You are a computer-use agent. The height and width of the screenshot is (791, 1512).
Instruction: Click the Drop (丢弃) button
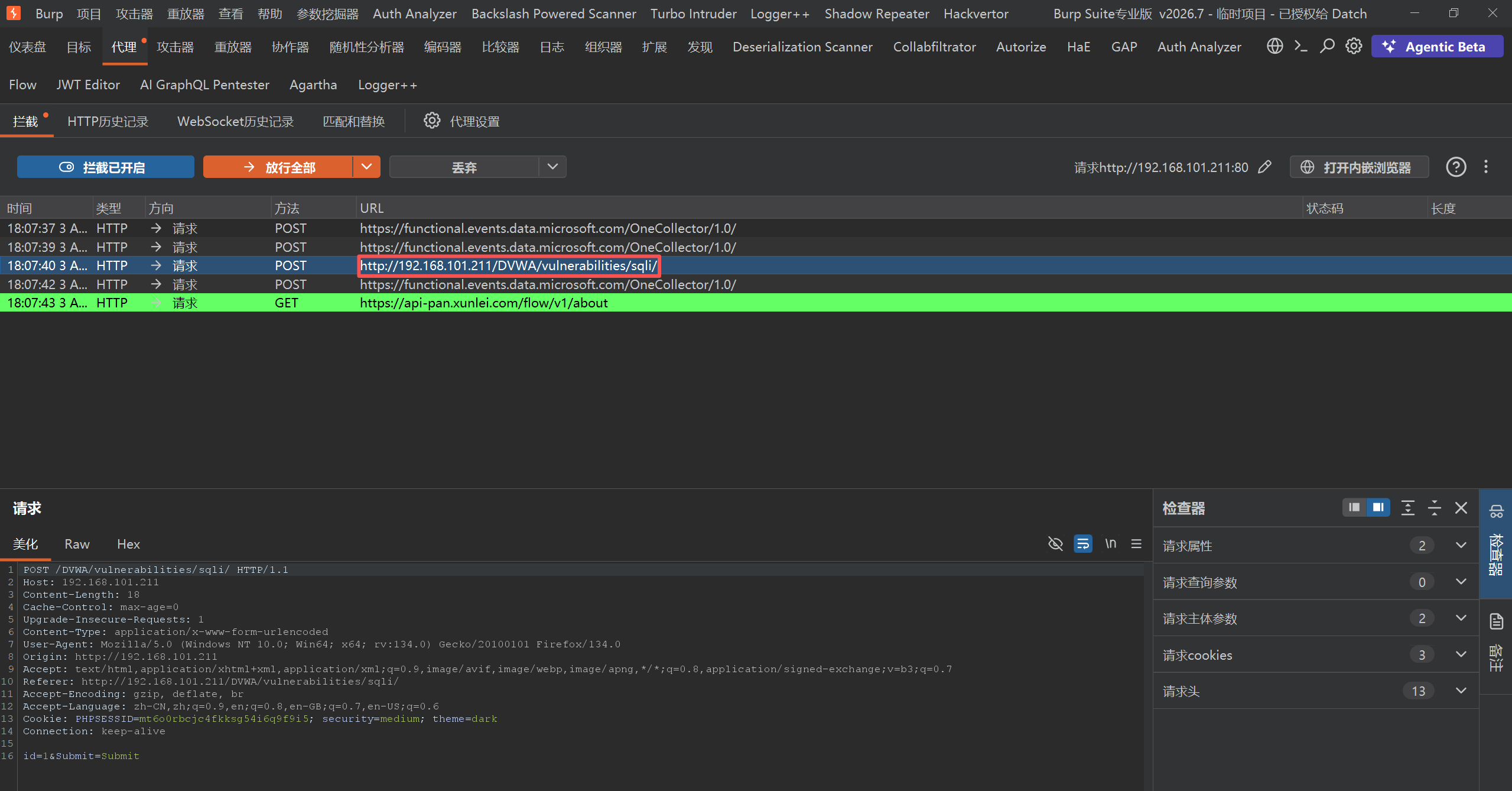(x=464, y=167)
